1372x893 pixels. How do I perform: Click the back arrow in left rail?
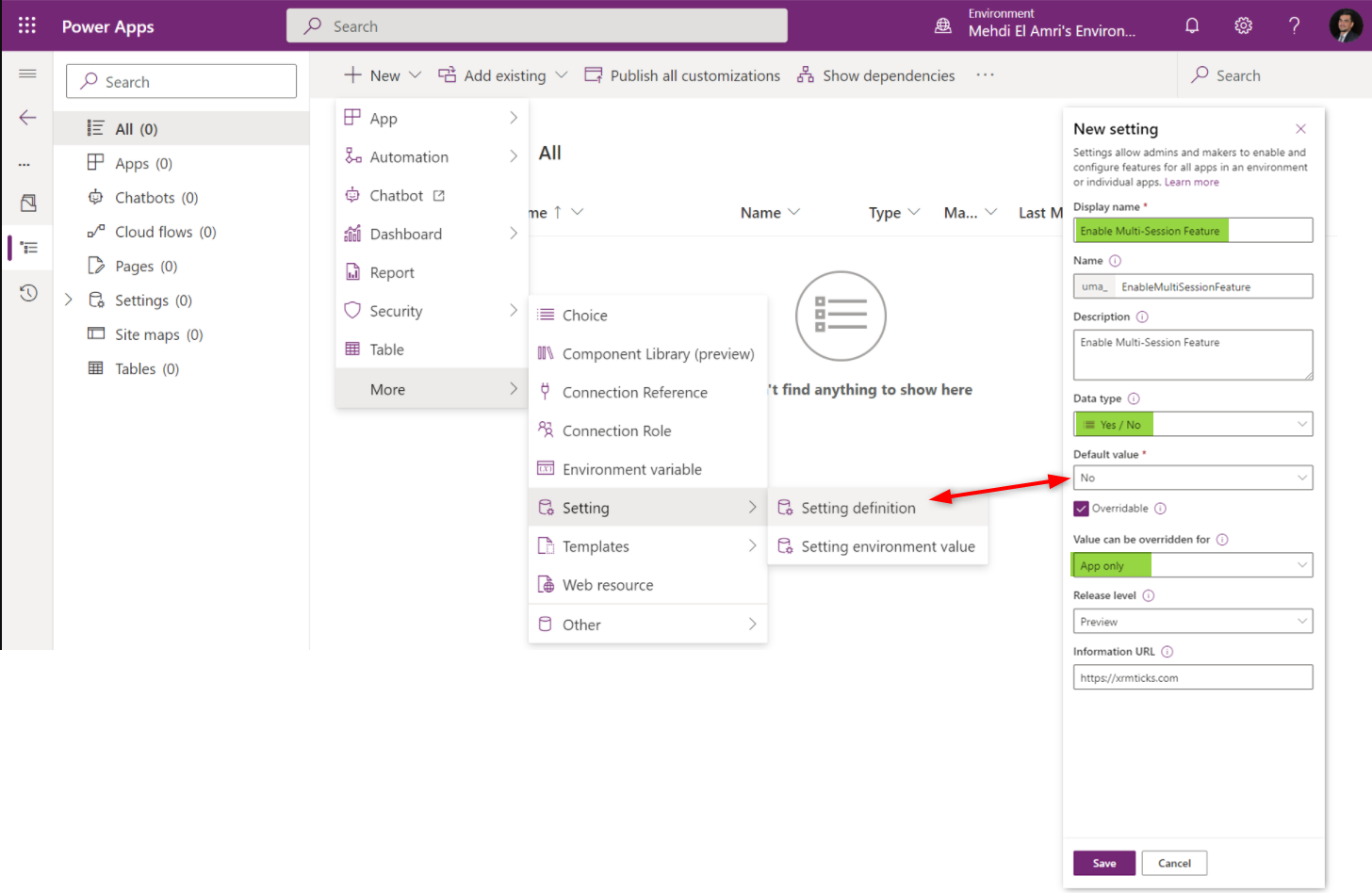pyautogui.click(x=27, y=118)
